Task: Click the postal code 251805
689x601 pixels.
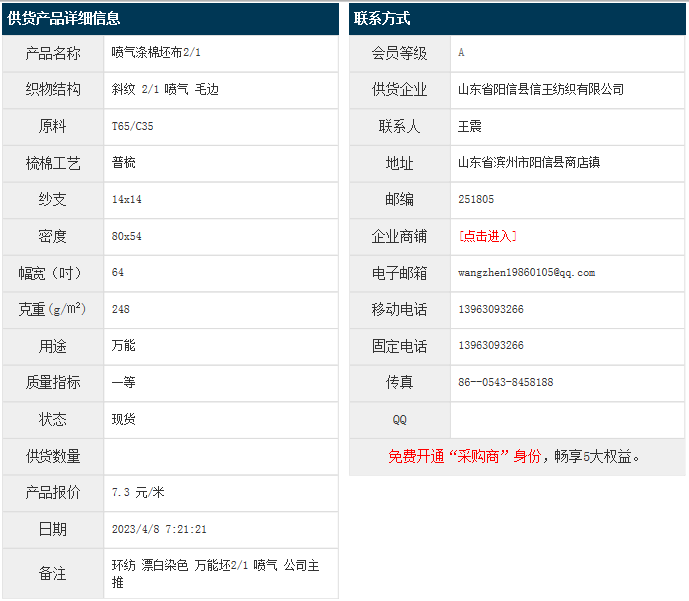Action: coord(476,200)
